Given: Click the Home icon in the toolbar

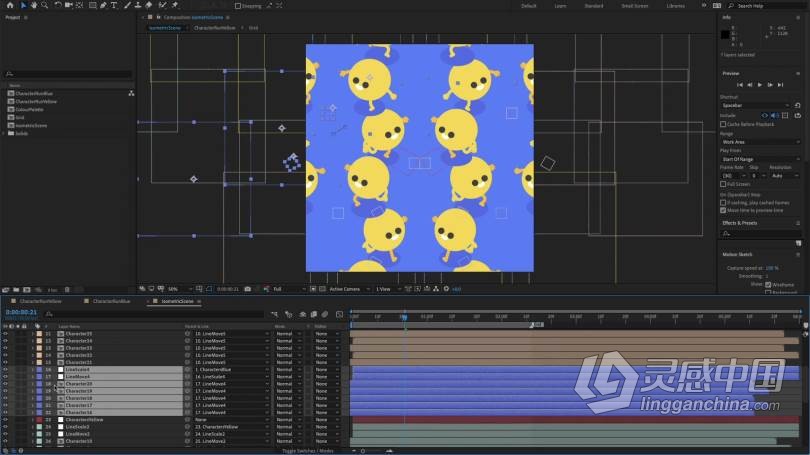Looking at the screenshot, I should [10, 5].
